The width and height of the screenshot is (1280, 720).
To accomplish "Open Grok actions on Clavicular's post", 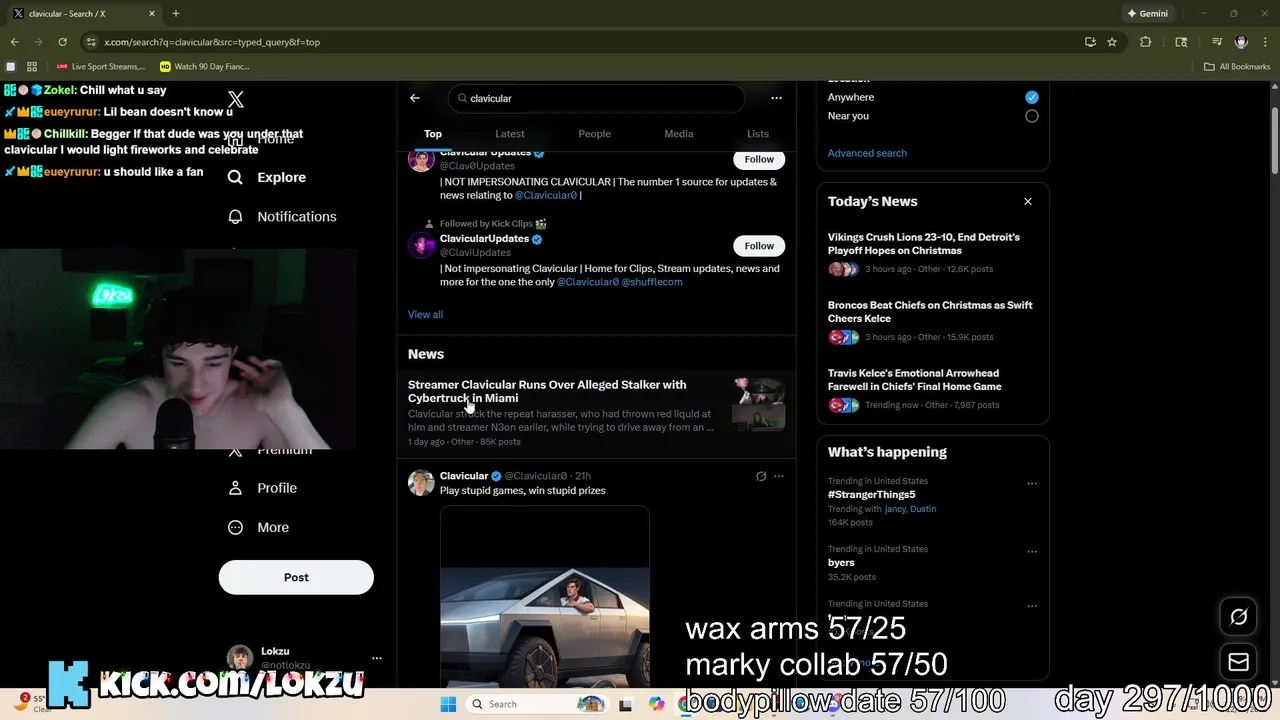I will [x=761, y=476].
